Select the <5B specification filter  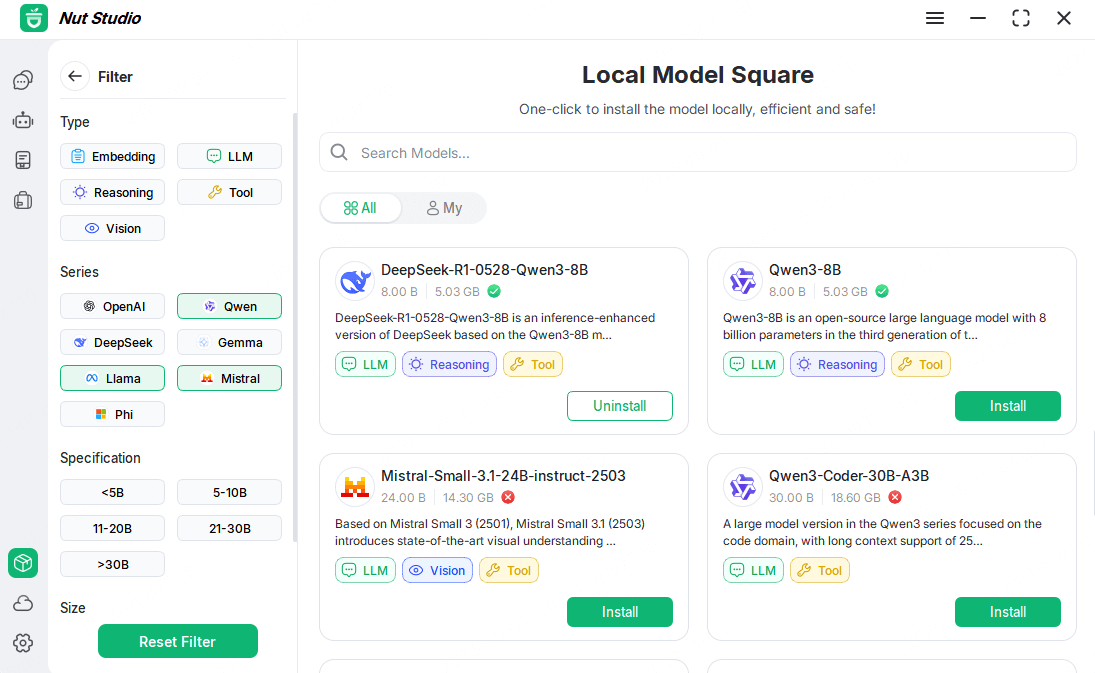112,492
